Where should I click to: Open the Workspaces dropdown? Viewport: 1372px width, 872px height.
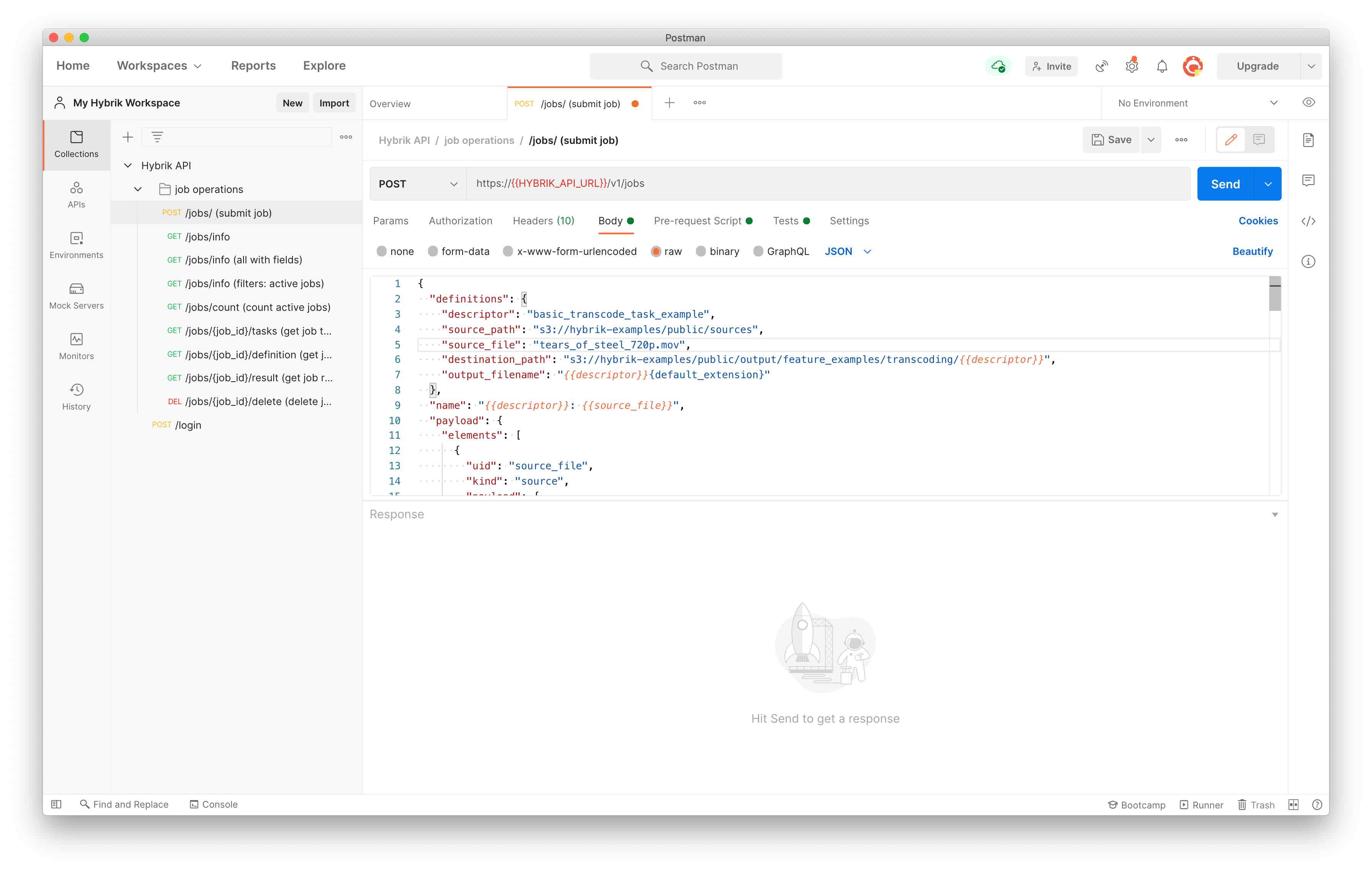(x=159, y=65)
